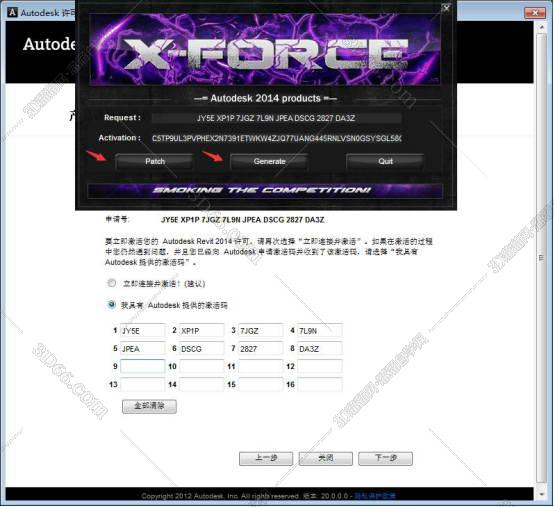
Task: Click empty activation field 12
Action: point(320,366)
